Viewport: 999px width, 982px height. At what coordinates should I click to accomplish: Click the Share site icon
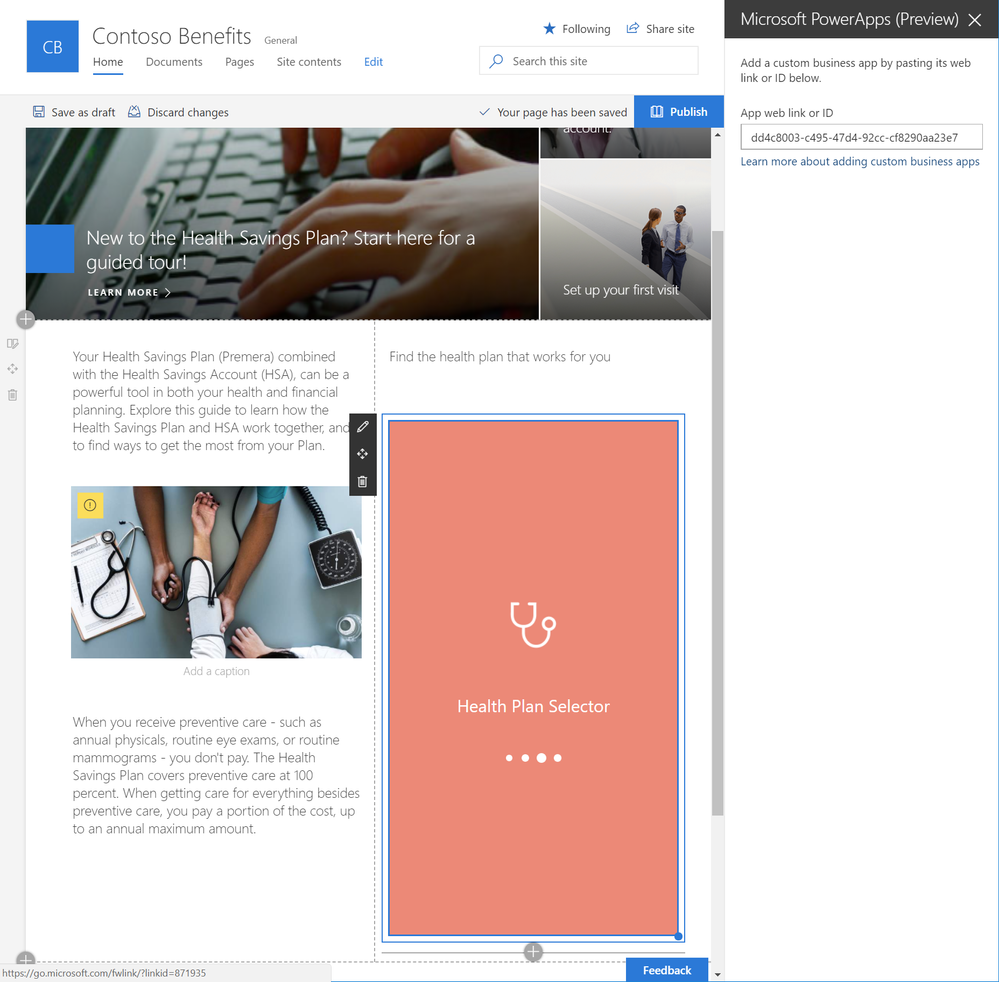pos(633,29)
